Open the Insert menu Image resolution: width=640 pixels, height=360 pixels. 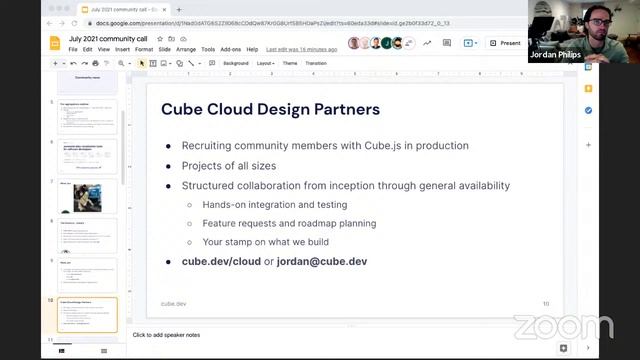point(122,49)
